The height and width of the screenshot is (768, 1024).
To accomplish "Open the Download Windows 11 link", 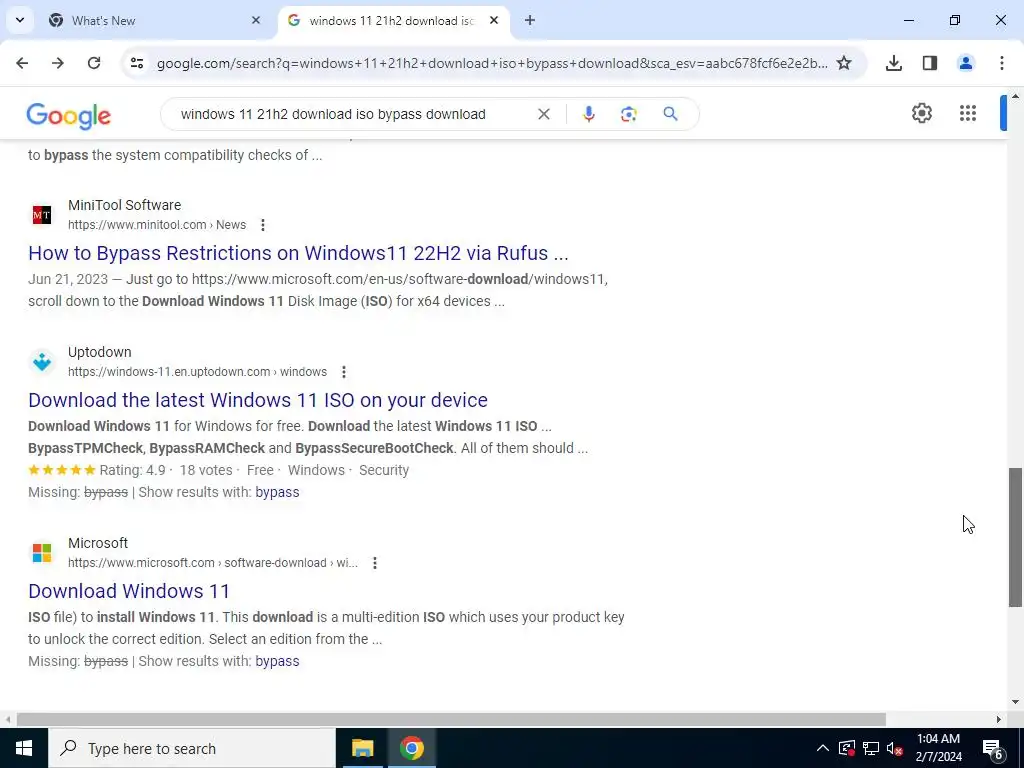I will (x=129, y=591).
